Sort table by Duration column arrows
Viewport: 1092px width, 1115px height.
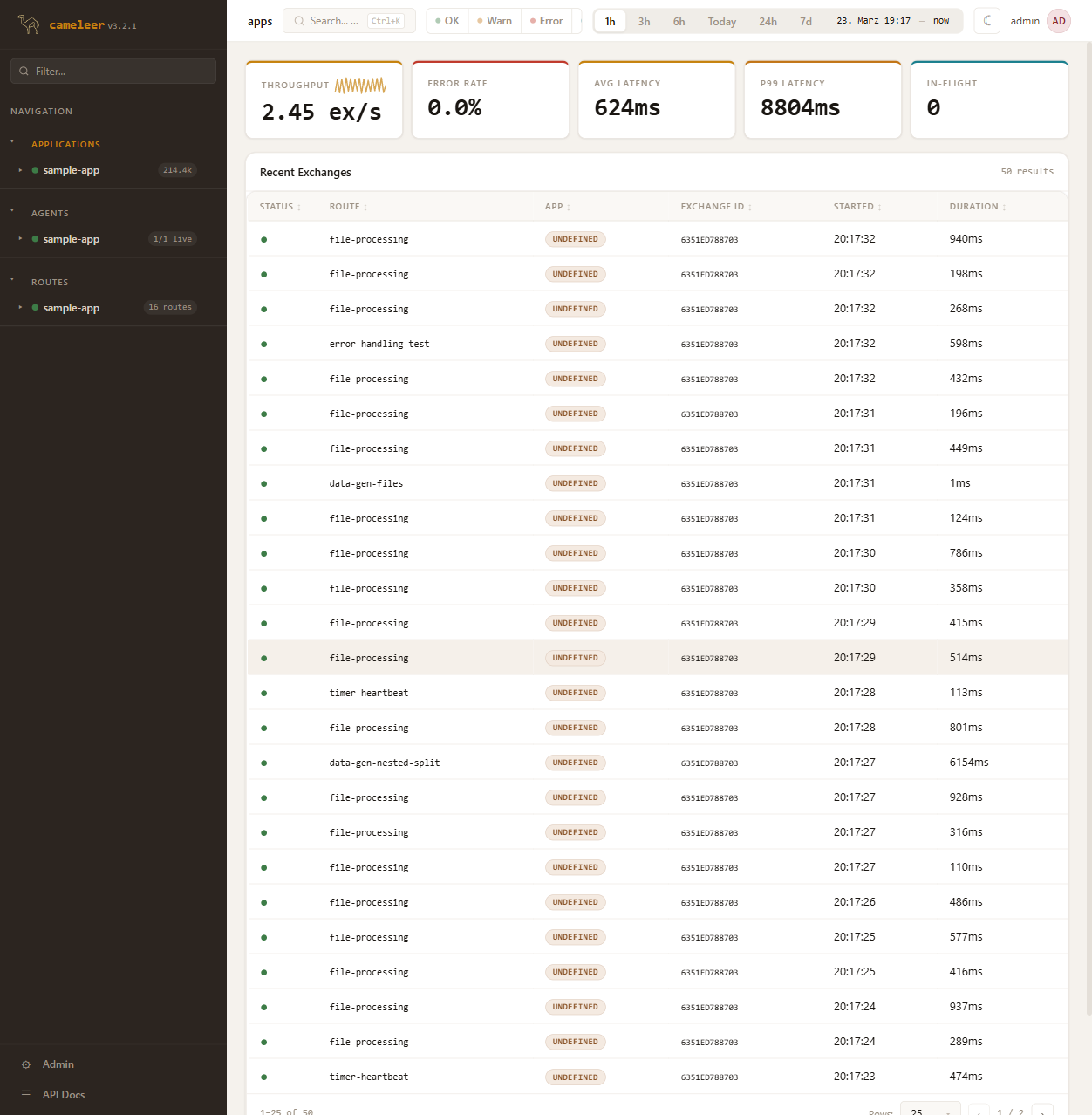(1004, 208)
